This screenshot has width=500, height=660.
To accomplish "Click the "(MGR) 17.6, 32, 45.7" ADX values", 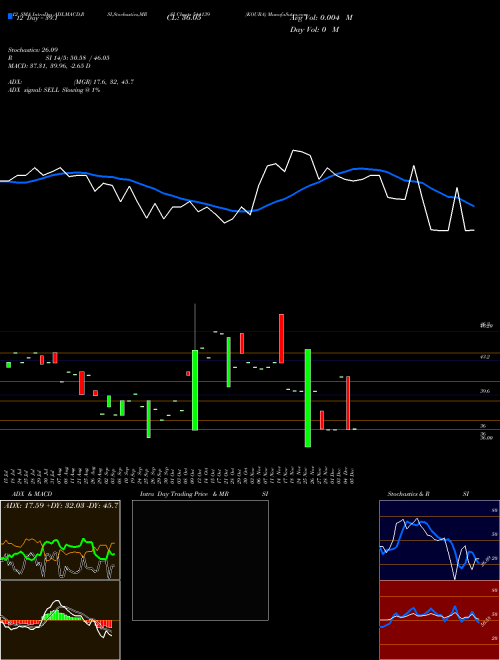I will click(104, 82).
